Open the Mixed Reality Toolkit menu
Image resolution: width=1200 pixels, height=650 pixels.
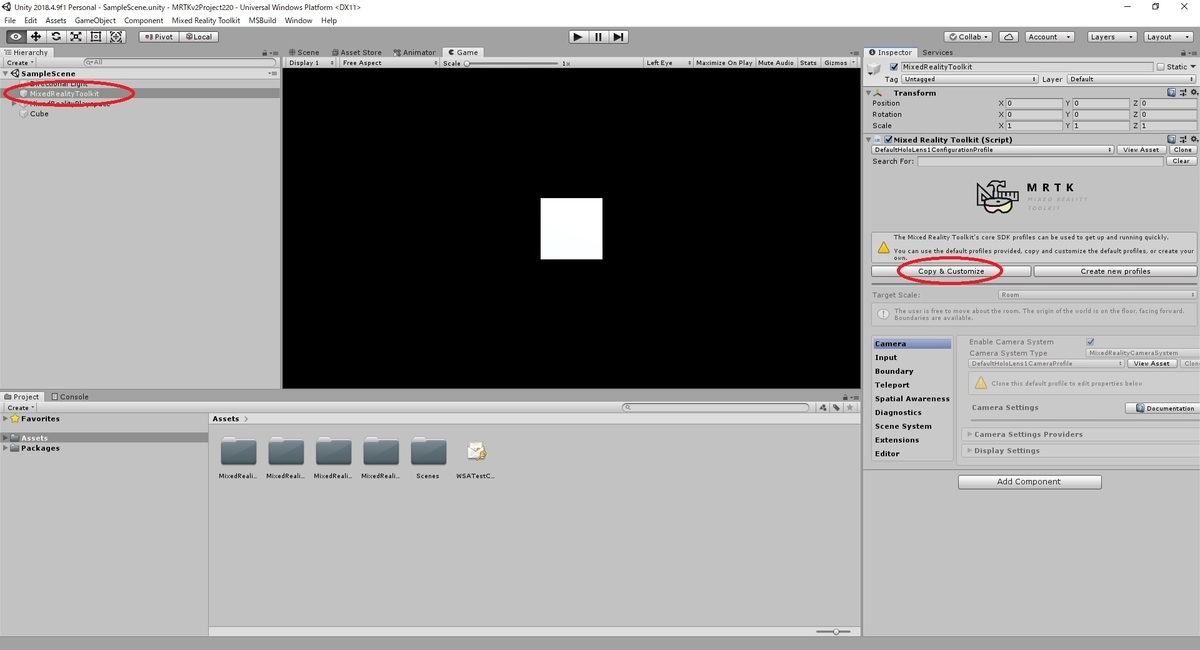click(x=206, y=20)
